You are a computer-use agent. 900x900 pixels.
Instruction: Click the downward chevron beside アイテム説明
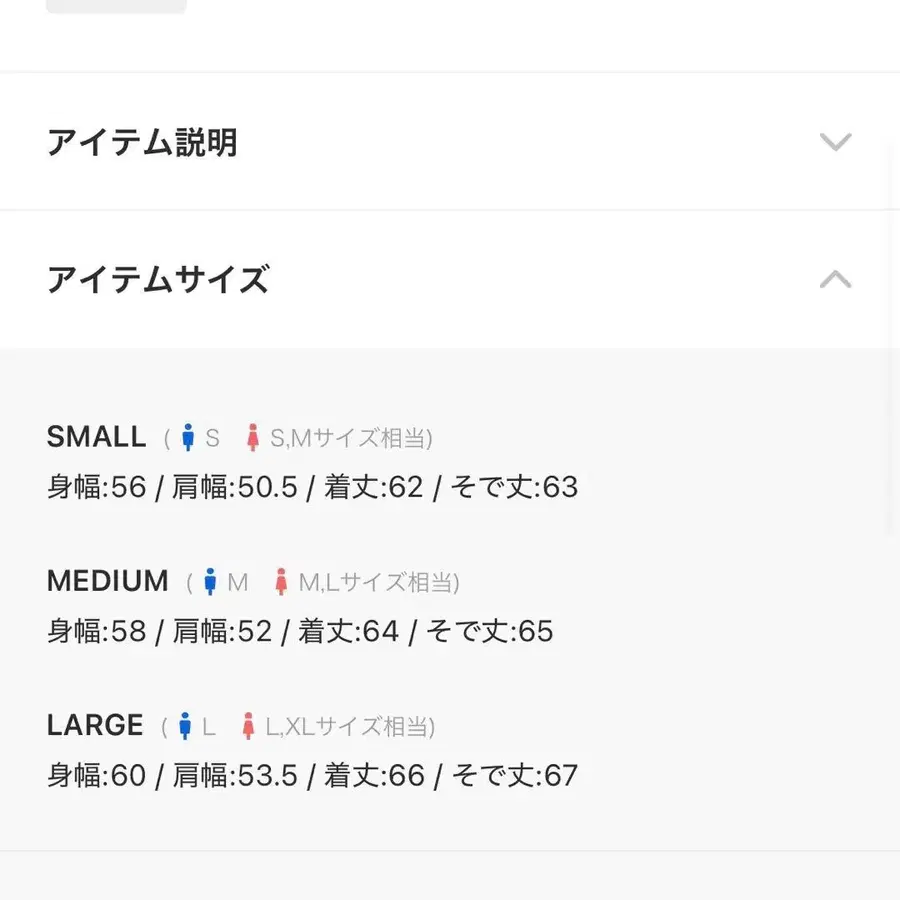(x=836, y=142)
